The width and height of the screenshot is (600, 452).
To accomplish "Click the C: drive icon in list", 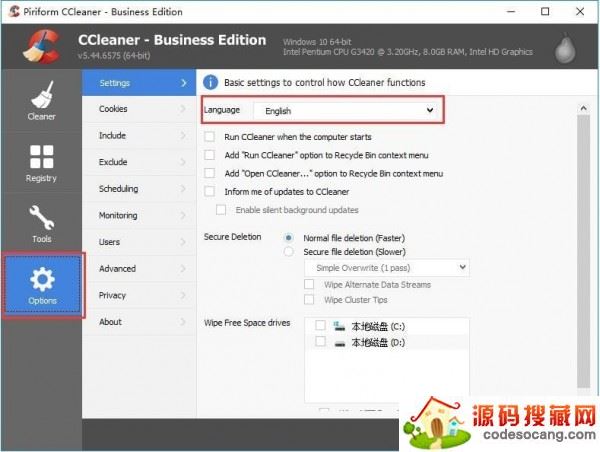I will pyautogui.click(x=338, y=326).
